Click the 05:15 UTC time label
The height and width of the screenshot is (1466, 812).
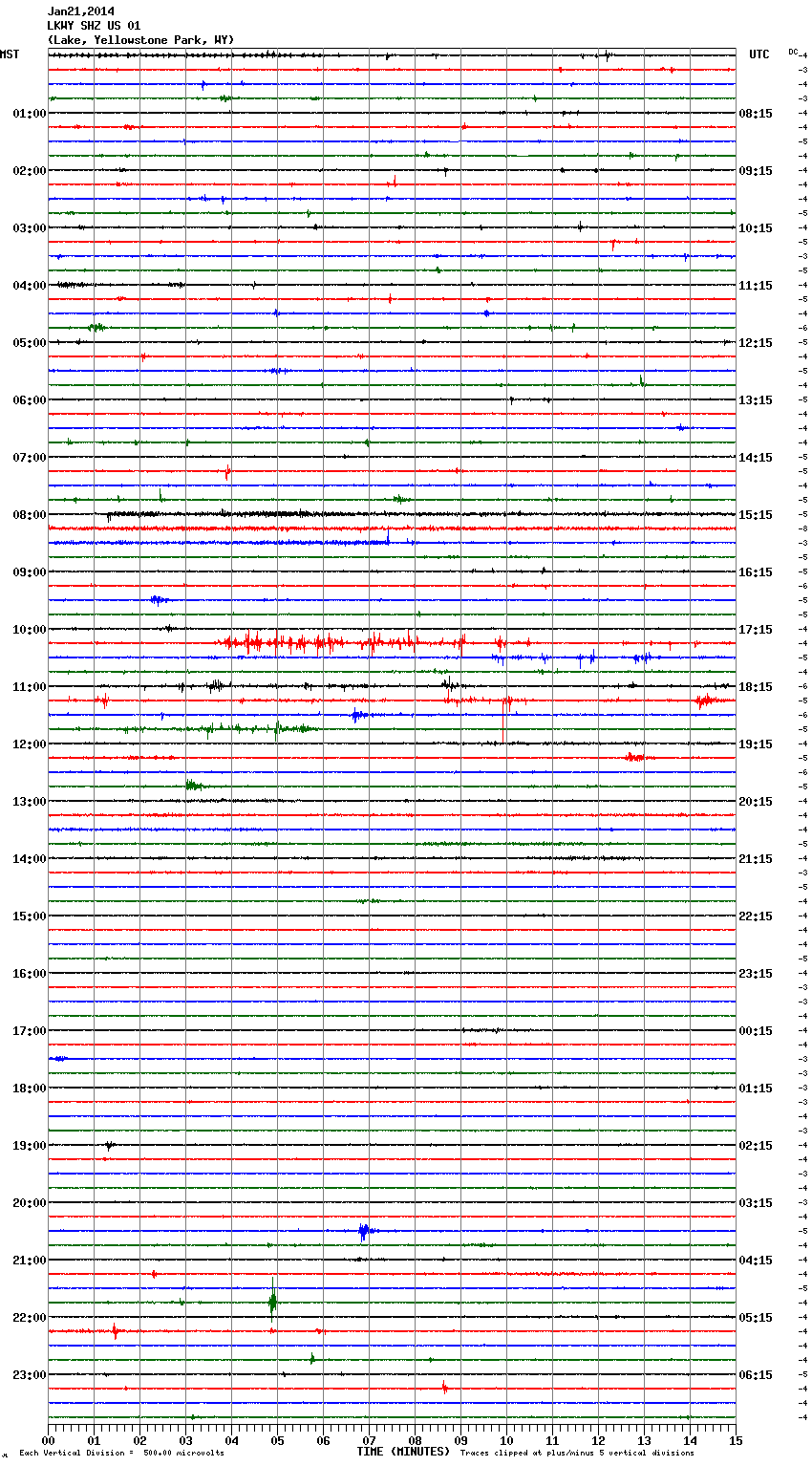click(756, 1318)
